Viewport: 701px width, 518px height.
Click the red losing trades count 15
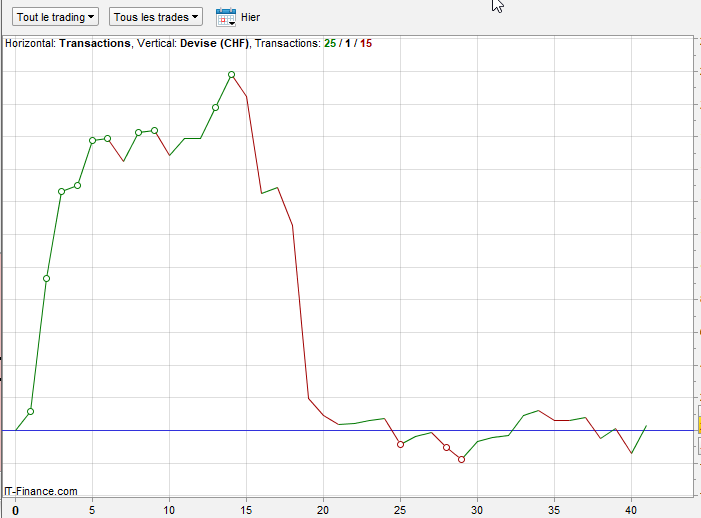click(x=366, y=43)
